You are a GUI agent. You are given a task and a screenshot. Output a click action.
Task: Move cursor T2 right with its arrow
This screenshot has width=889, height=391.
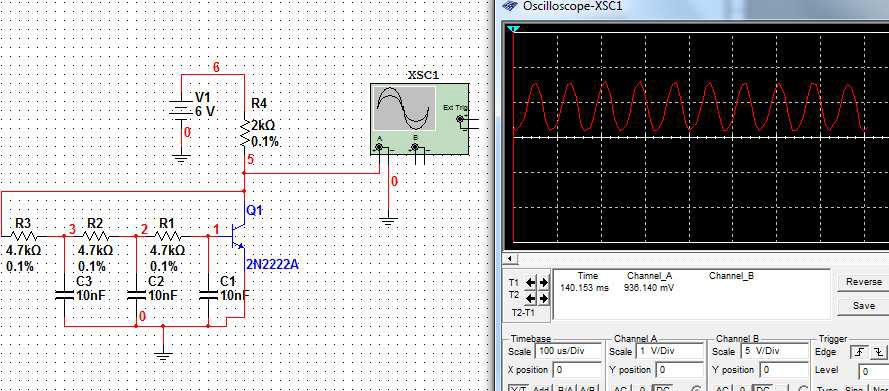[543, 298]
